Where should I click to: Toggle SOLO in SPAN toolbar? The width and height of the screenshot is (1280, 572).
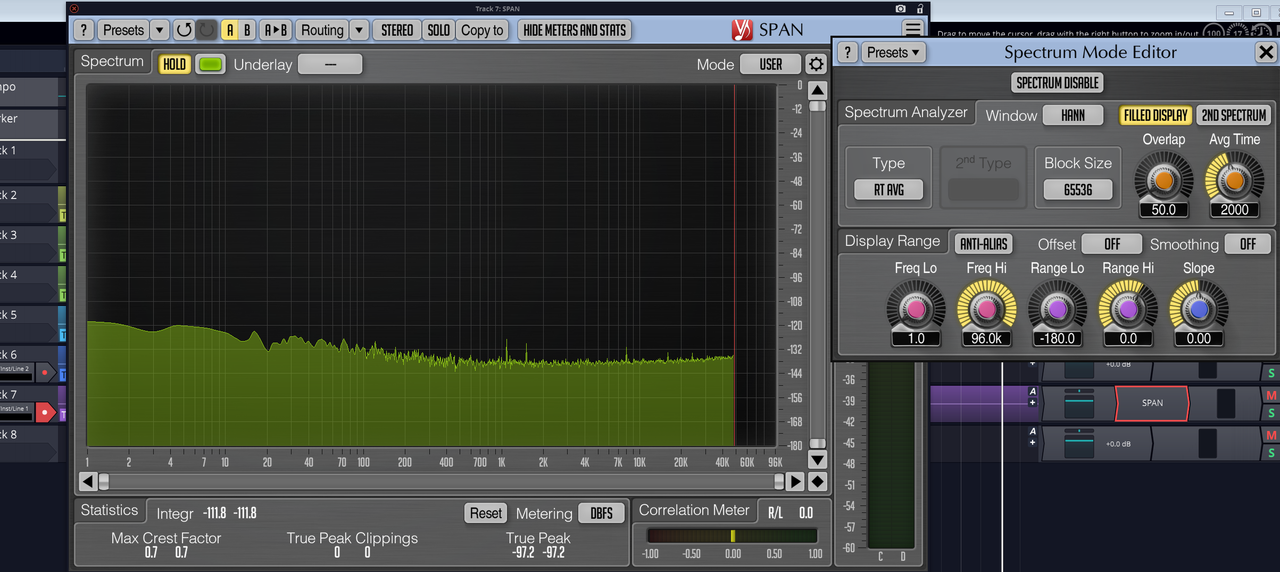439,30
